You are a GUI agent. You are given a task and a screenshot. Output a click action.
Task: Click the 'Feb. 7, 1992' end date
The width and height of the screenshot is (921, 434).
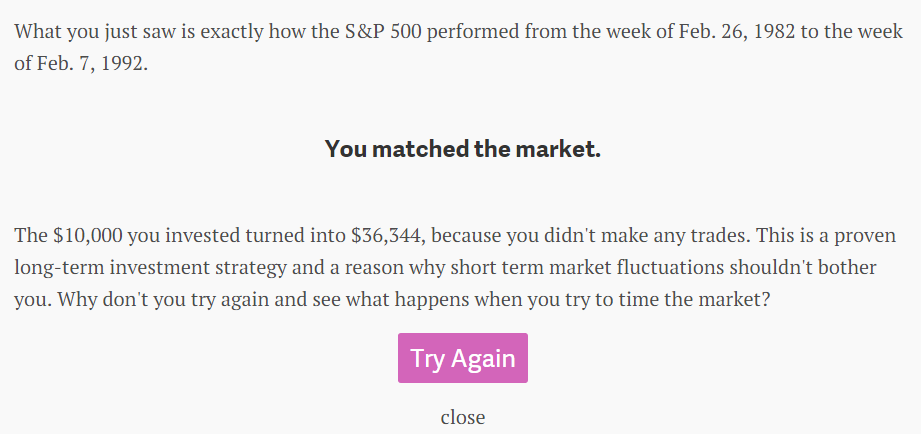[x=93, y=63]
